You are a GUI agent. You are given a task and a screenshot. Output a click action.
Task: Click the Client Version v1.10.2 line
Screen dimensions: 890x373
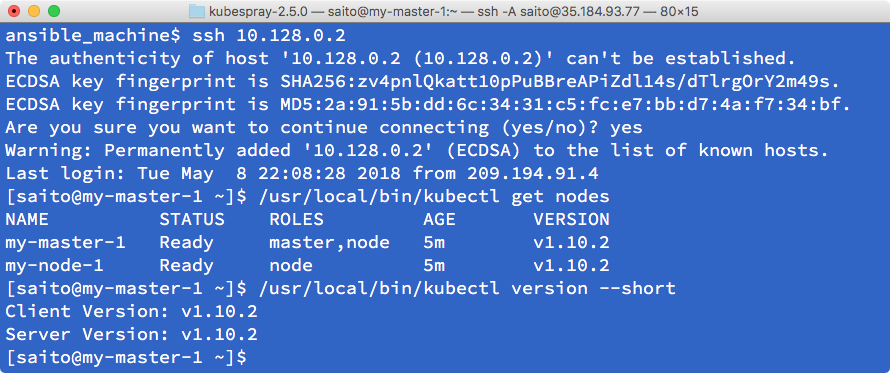click(132, 311)
